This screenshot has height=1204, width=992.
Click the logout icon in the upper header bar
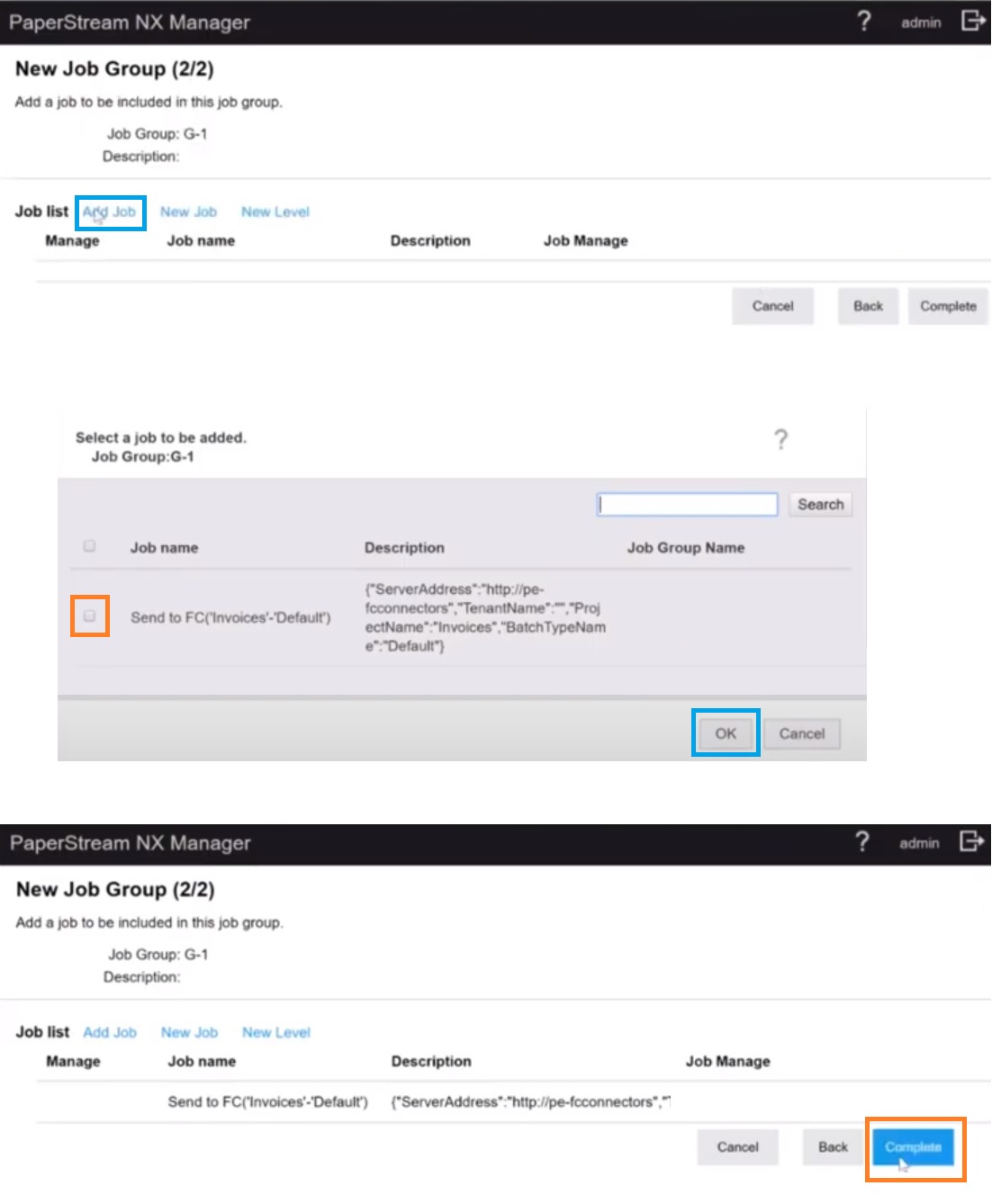pos(972,21)
